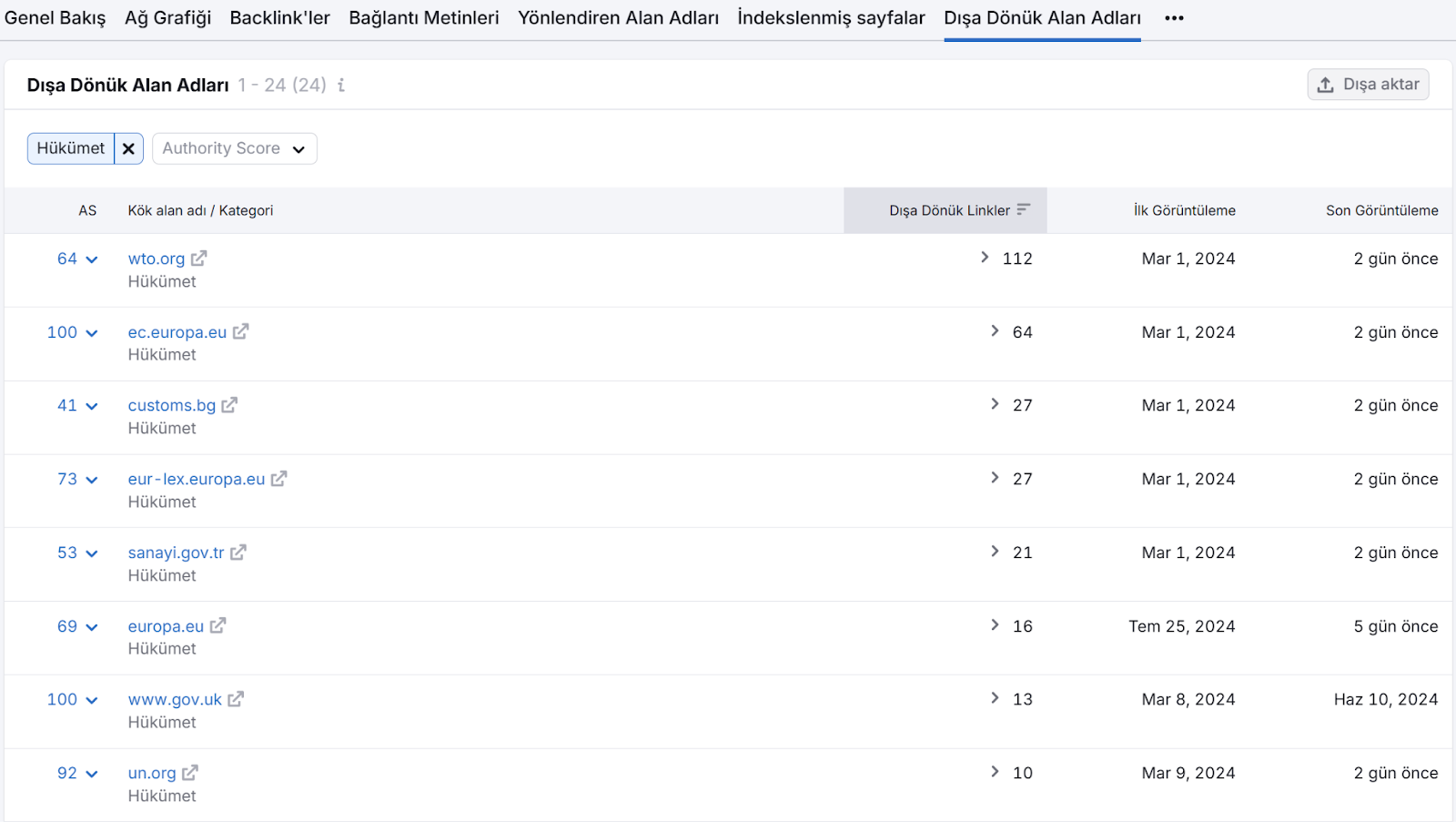The width and height of the screenshot is (1456, 822).
Task: Open eur-lex.europa.eu external link icon
Action: (x=279, y=479)
